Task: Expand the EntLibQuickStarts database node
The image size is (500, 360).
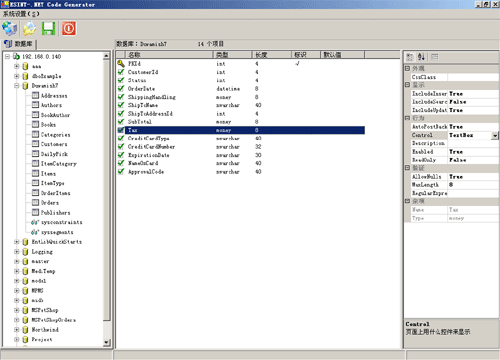Action: [x=17, y=242]
